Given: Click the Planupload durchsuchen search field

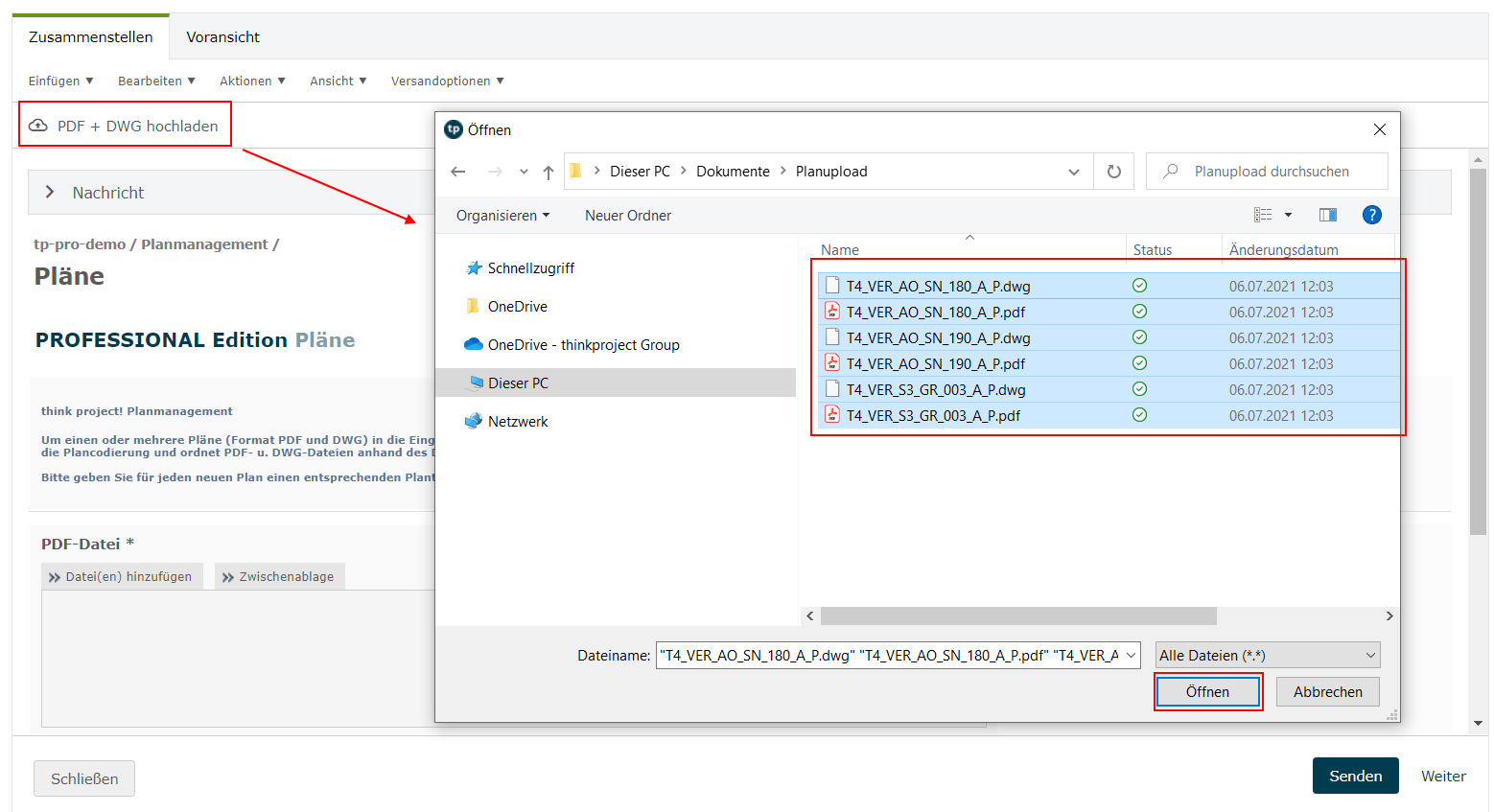Looking at the screenshot, I should tap(1272, 172).
